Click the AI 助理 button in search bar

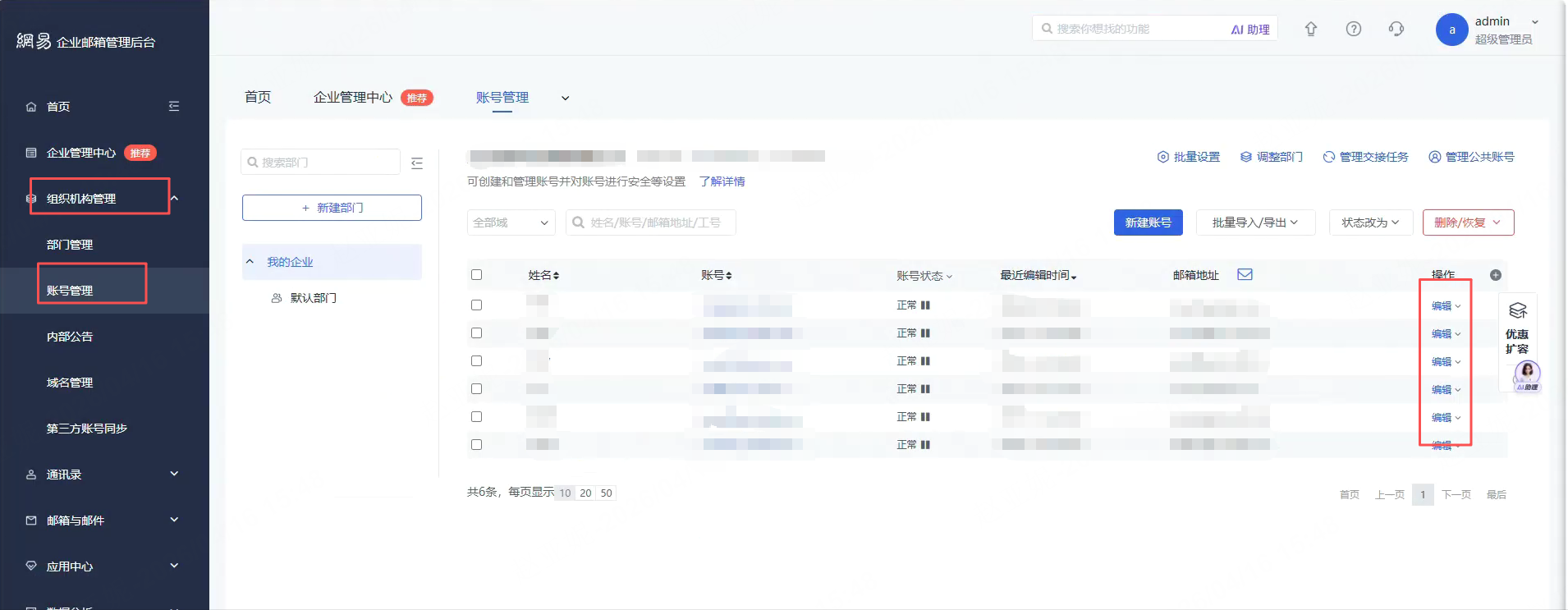point(1250,30)
